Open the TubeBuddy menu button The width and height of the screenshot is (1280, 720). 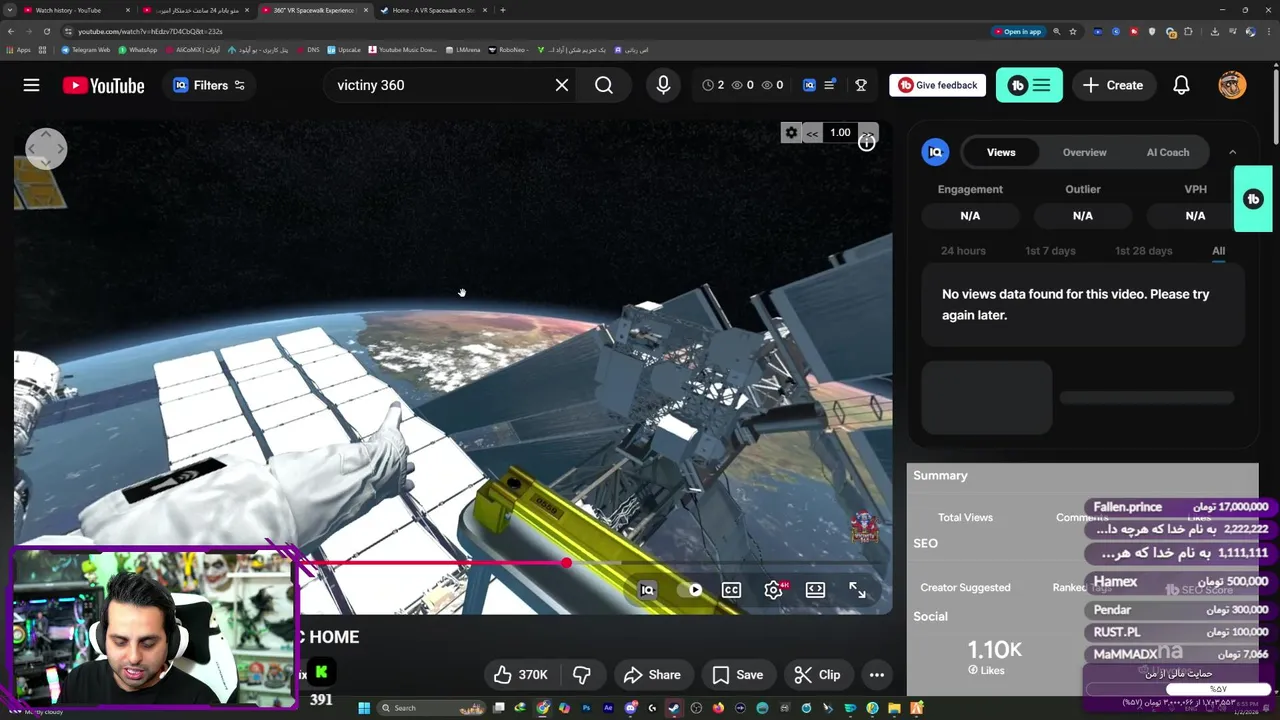(x=1029, y=85)
